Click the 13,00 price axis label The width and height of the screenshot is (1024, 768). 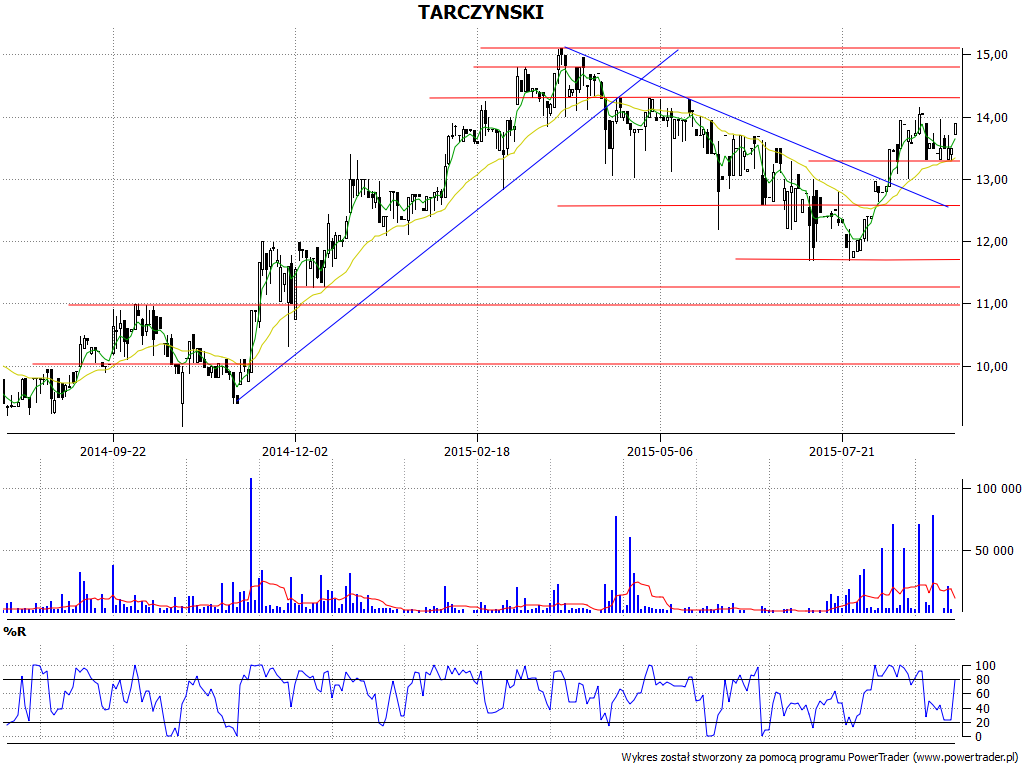(991, 180)
